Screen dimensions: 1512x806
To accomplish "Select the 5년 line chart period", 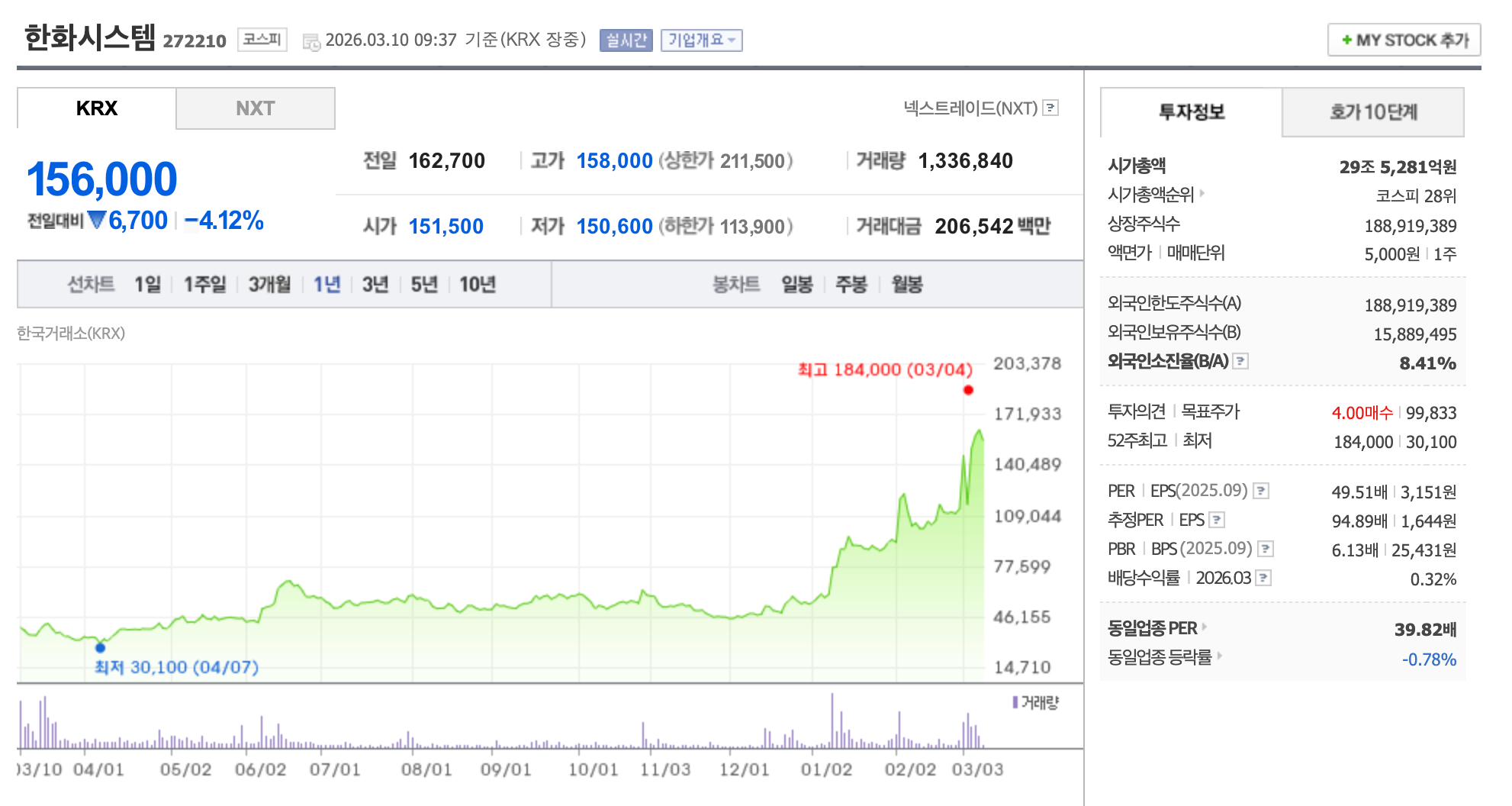I will 424,285.
